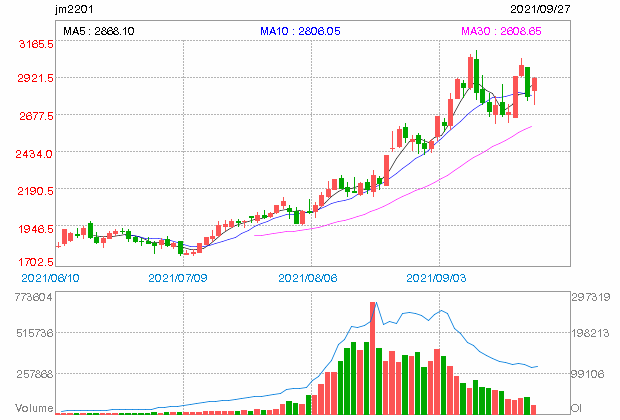Screen dimensions: 620x420
Task: Click the last red volume bar at far right
Action: click(534, 410)
